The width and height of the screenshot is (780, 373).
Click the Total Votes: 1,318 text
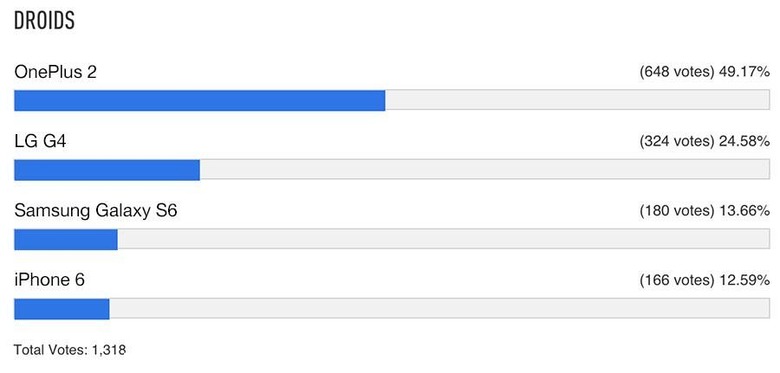click(x=70, y=350)
